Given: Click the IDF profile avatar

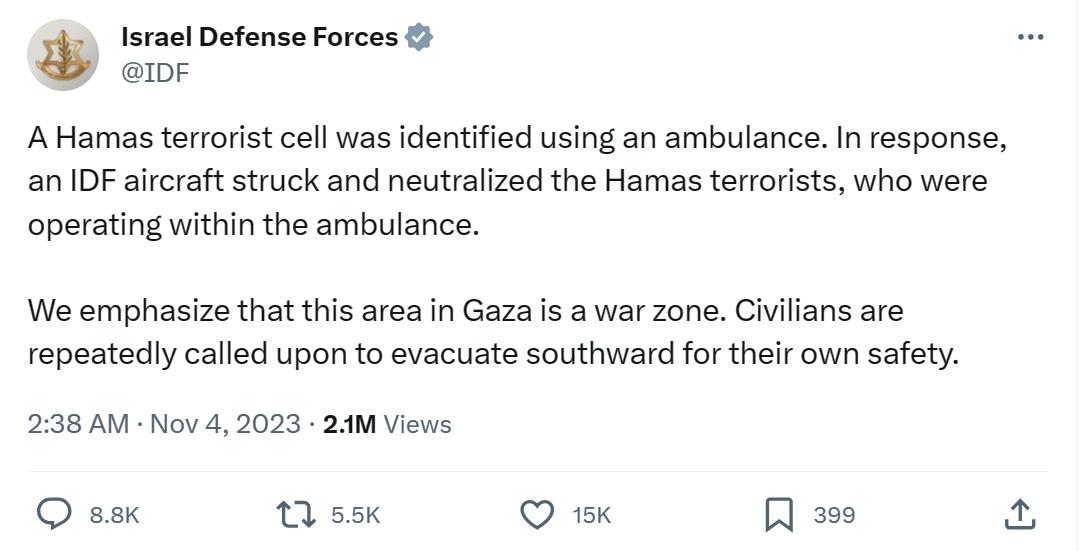Looking at the screenshot, I should 62,55.
